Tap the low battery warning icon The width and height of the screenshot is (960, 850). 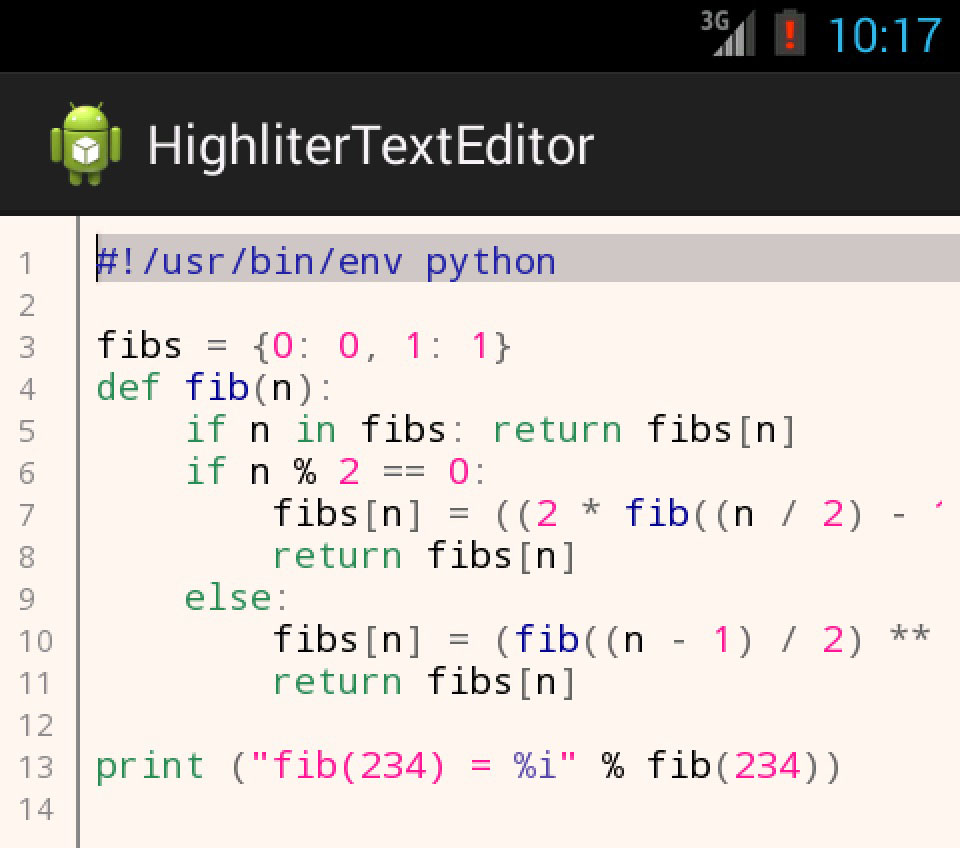point(790,35)
